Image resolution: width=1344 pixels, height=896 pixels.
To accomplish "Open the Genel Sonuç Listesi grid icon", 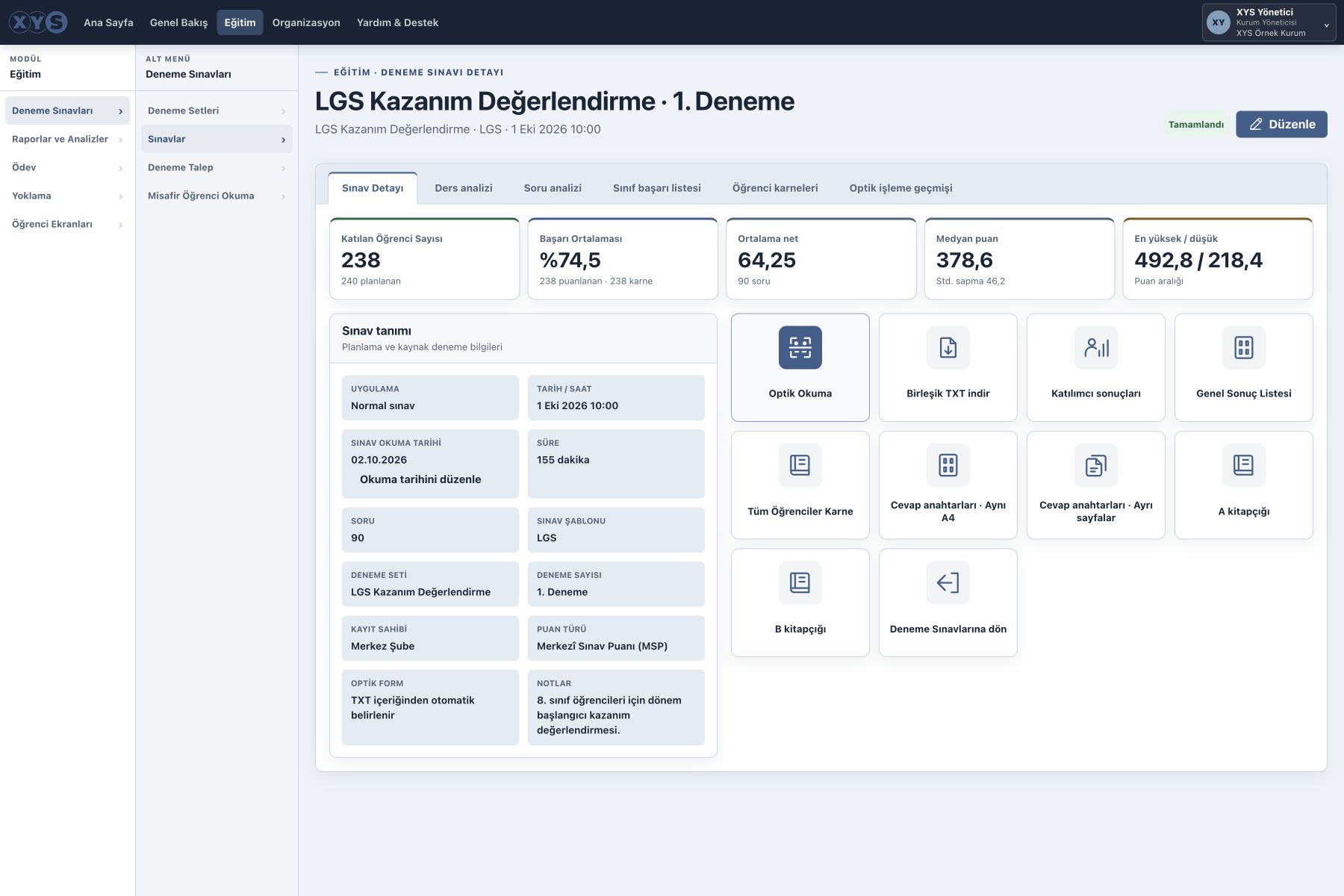I will tap(1243, 347).
